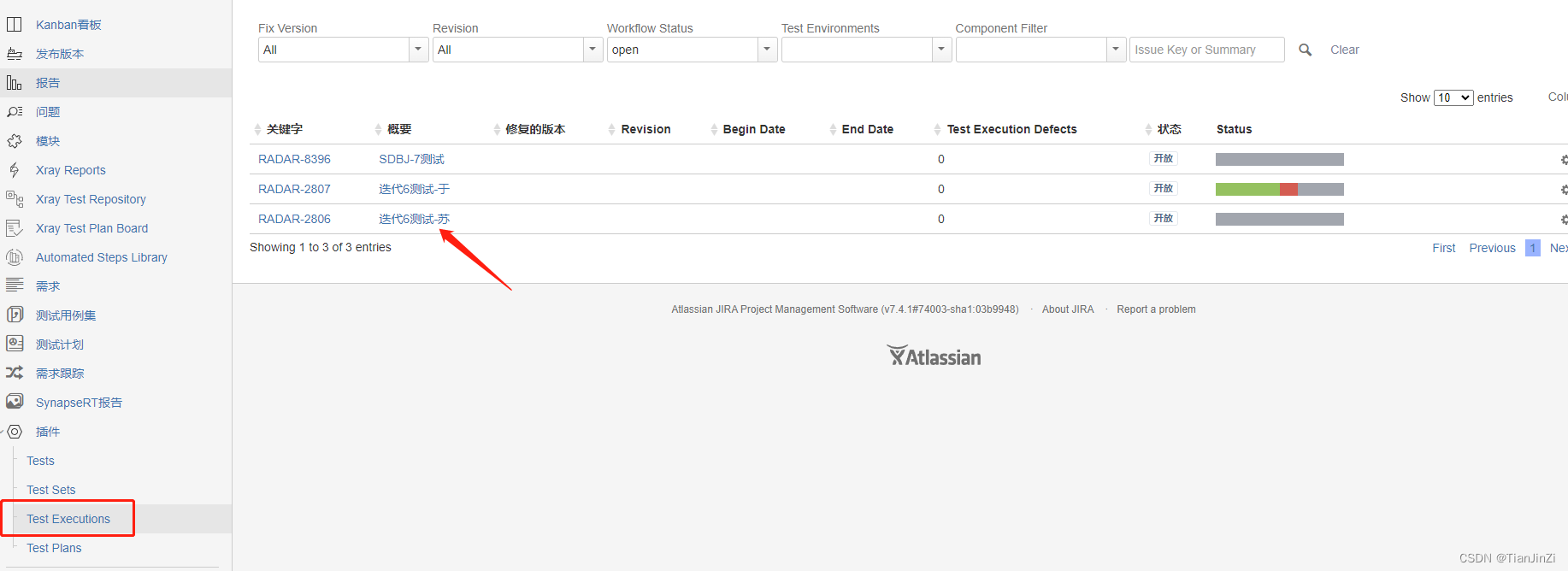The width and height of the screenshot is (1568, 571).
Task: Click the Clear filter link
Action: (1344, 50)
